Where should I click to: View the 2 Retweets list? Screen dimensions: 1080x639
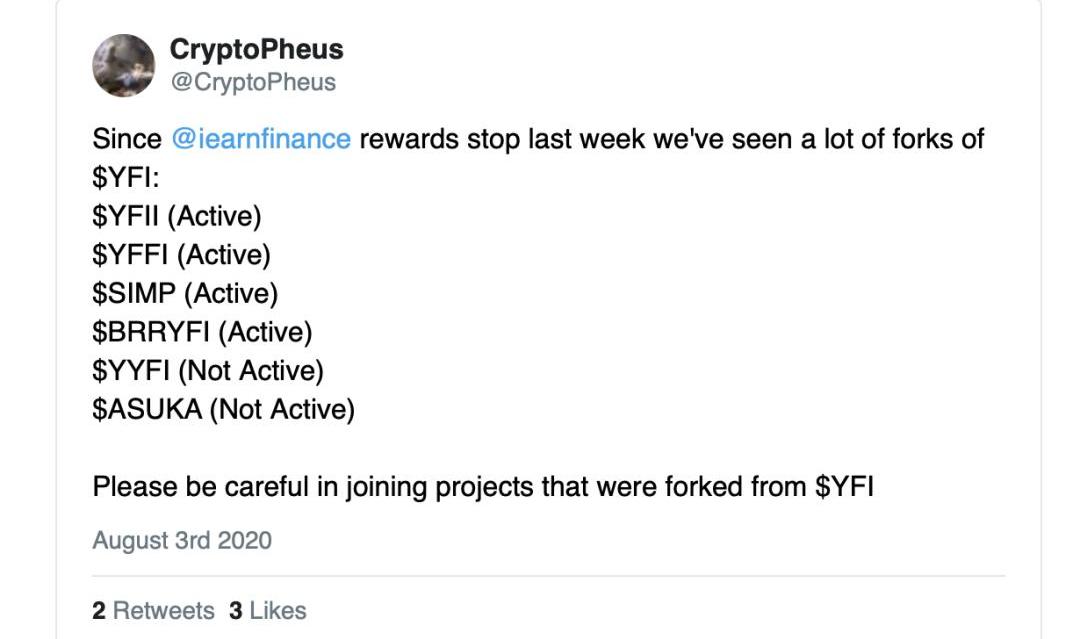[153, 610]
